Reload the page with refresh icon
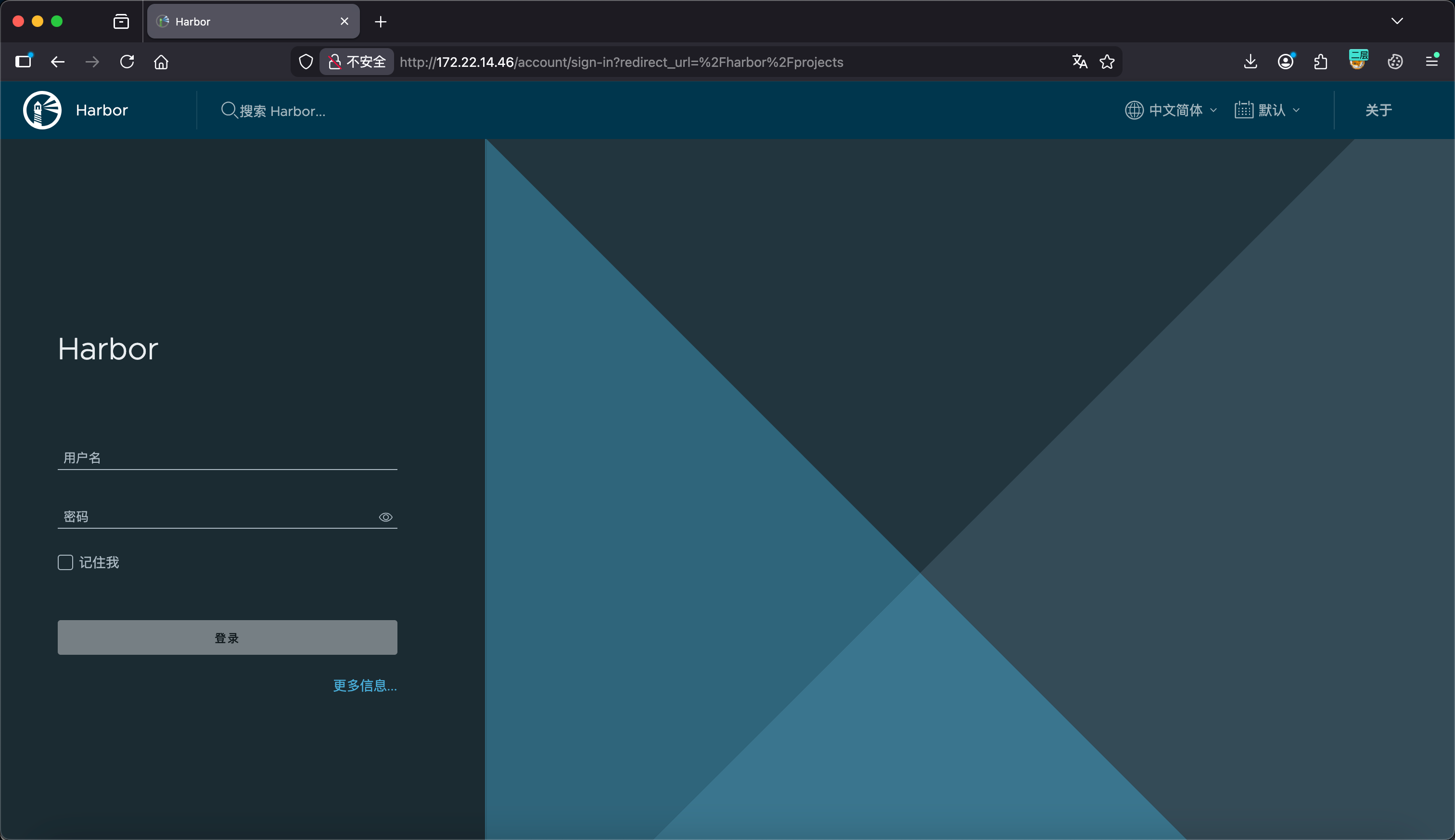1455x840 pixels. click(x=127, y=62)
